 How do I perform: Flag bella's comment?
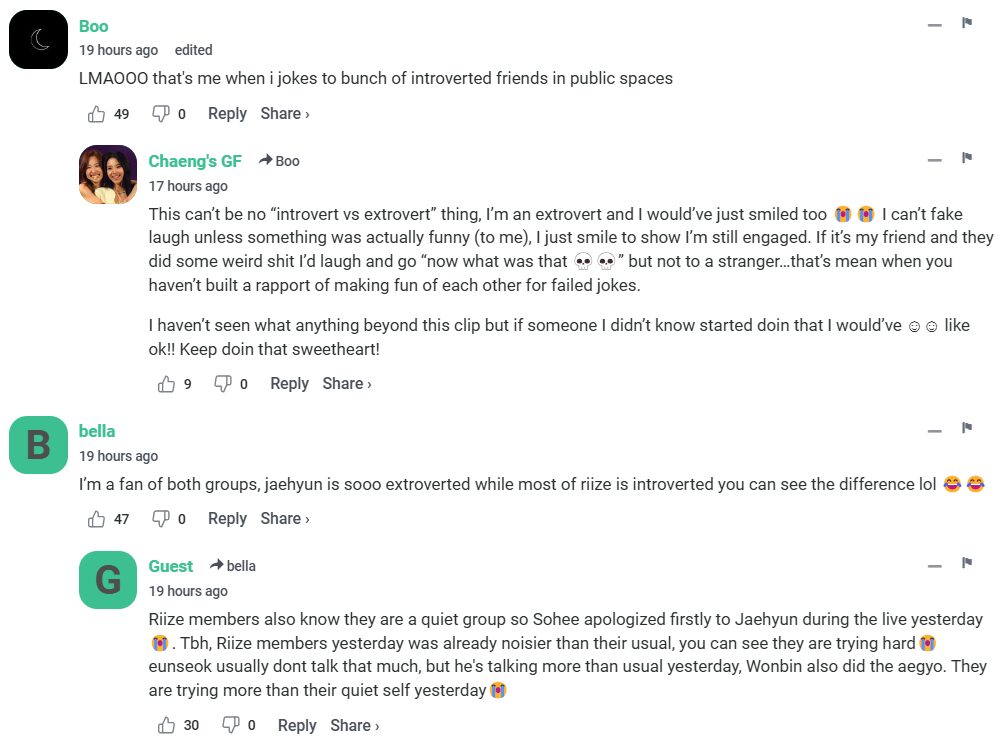tap(967, 428)
